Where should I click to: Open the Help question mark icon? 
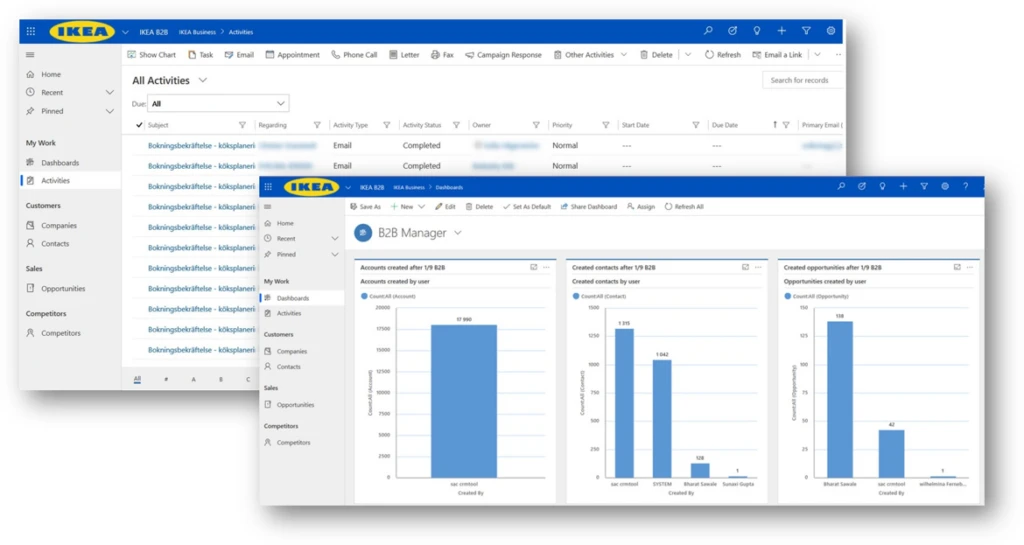(965, 186)
